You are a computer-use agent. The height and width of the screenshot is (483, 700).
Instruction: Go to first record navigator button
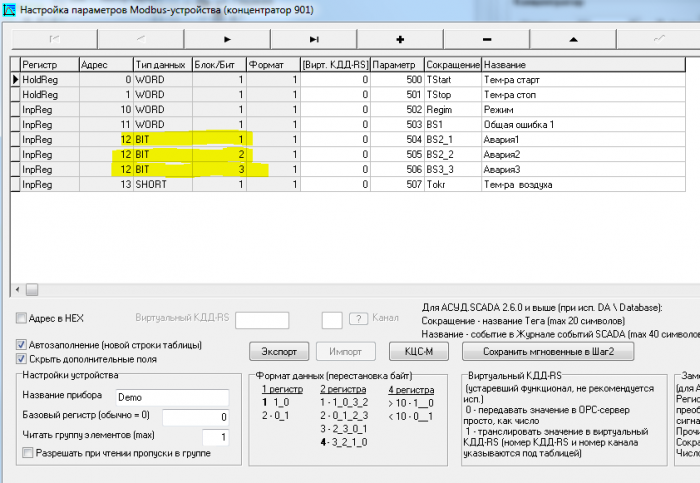(54, 39)
